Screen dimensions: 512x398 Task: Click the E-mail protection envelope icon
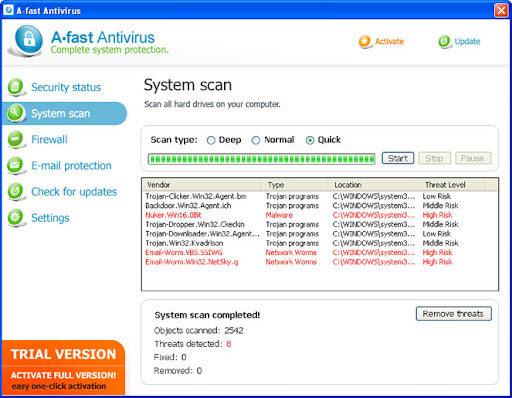tap(15, 165)
